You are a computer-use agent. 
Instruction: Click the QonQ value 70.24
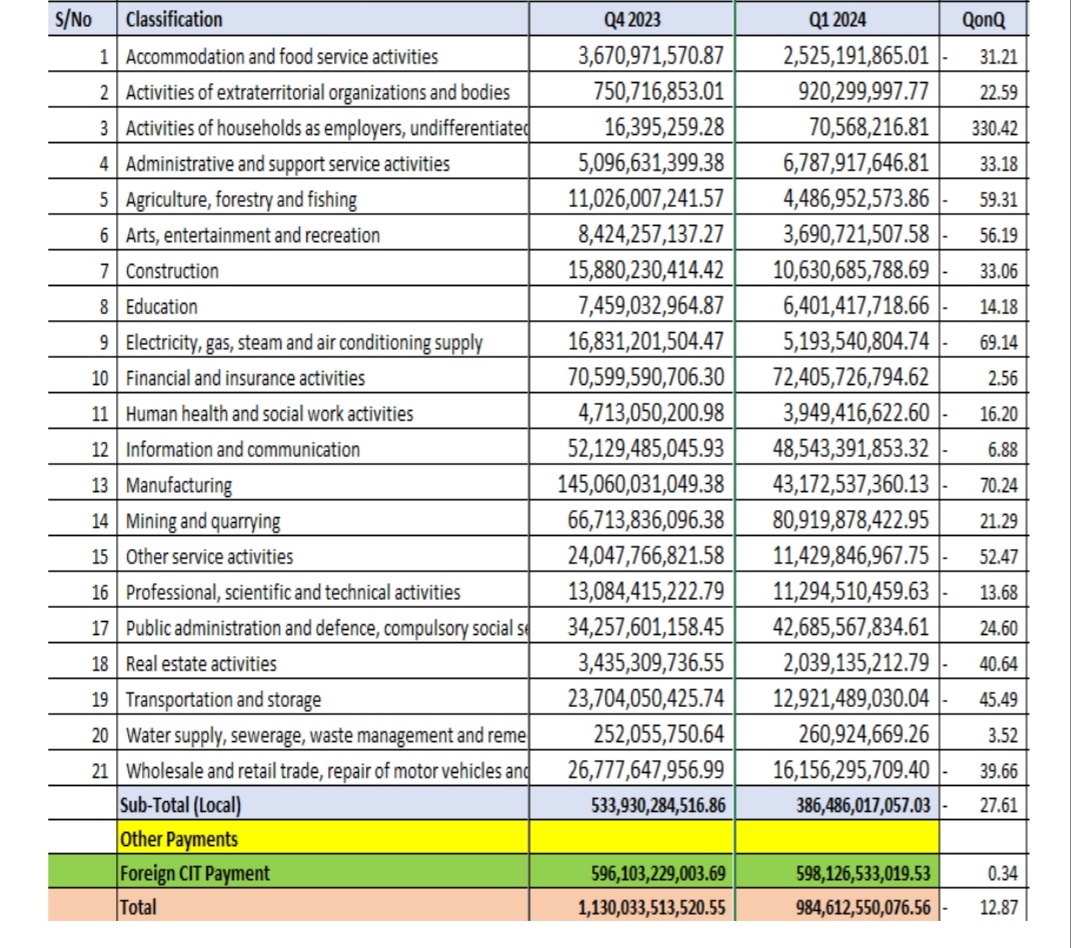pyautogui.click(x=998, y=485)
